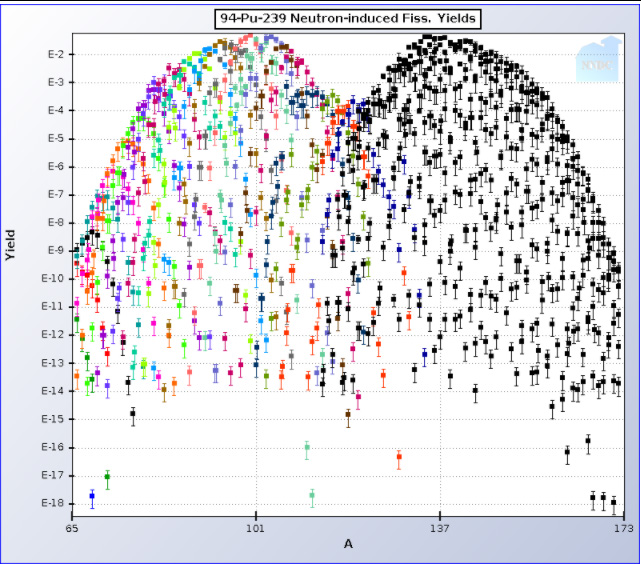Click the y-axis tick label 'E-7'
The height and width of the screenshot is (564, 641).
click(56, 195)
